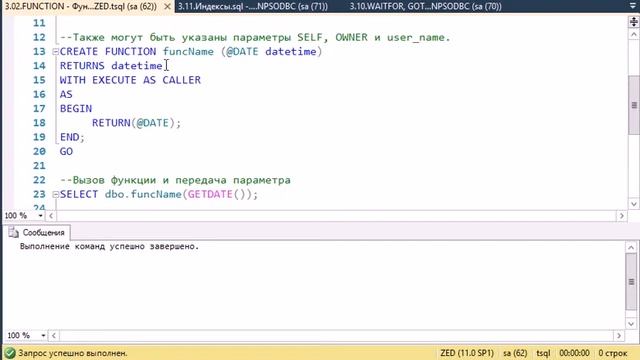
Task: Click editor horizontal scrollbar left arrow
Action: [x=51, y=216]
